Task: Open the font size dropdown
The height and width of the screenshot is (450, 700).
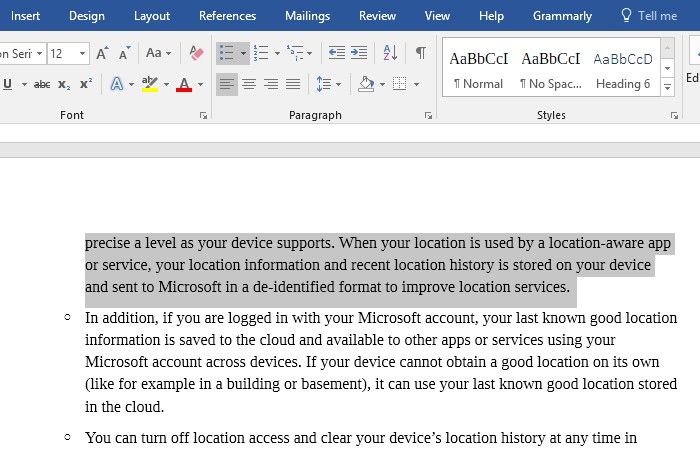Action: (x=82, y=53)
